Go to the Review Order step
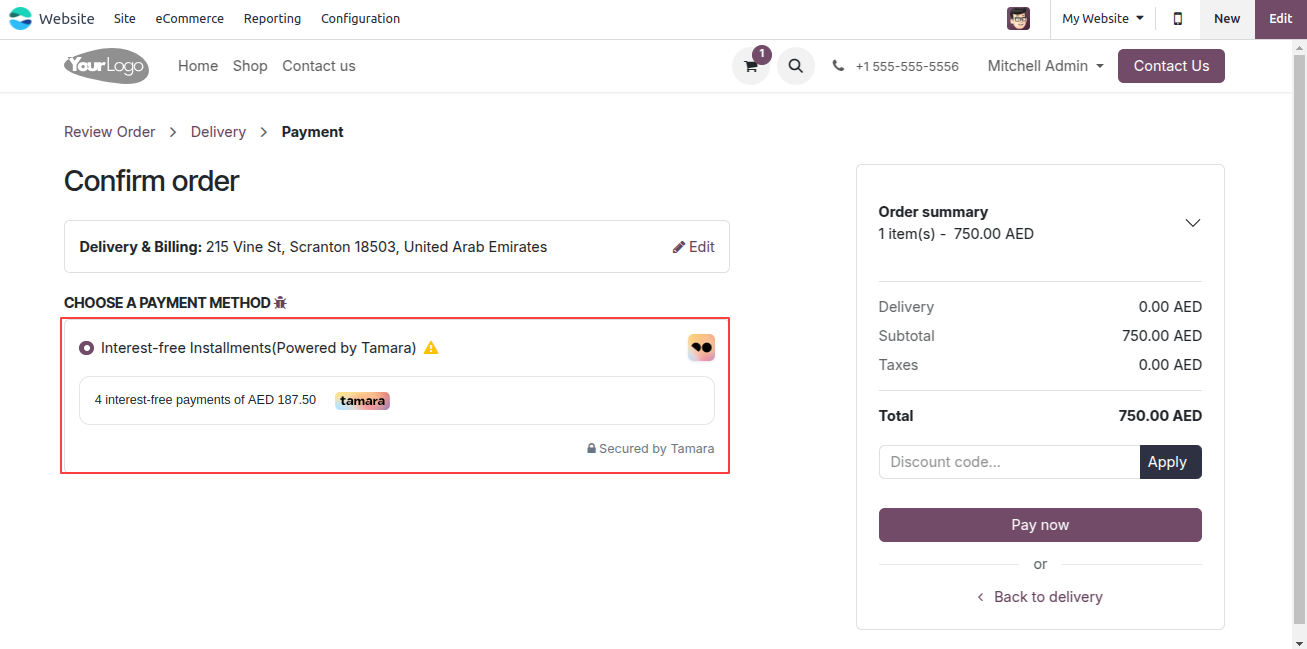Viewport: 1307px width, 649px height. (x=110, y=132)
